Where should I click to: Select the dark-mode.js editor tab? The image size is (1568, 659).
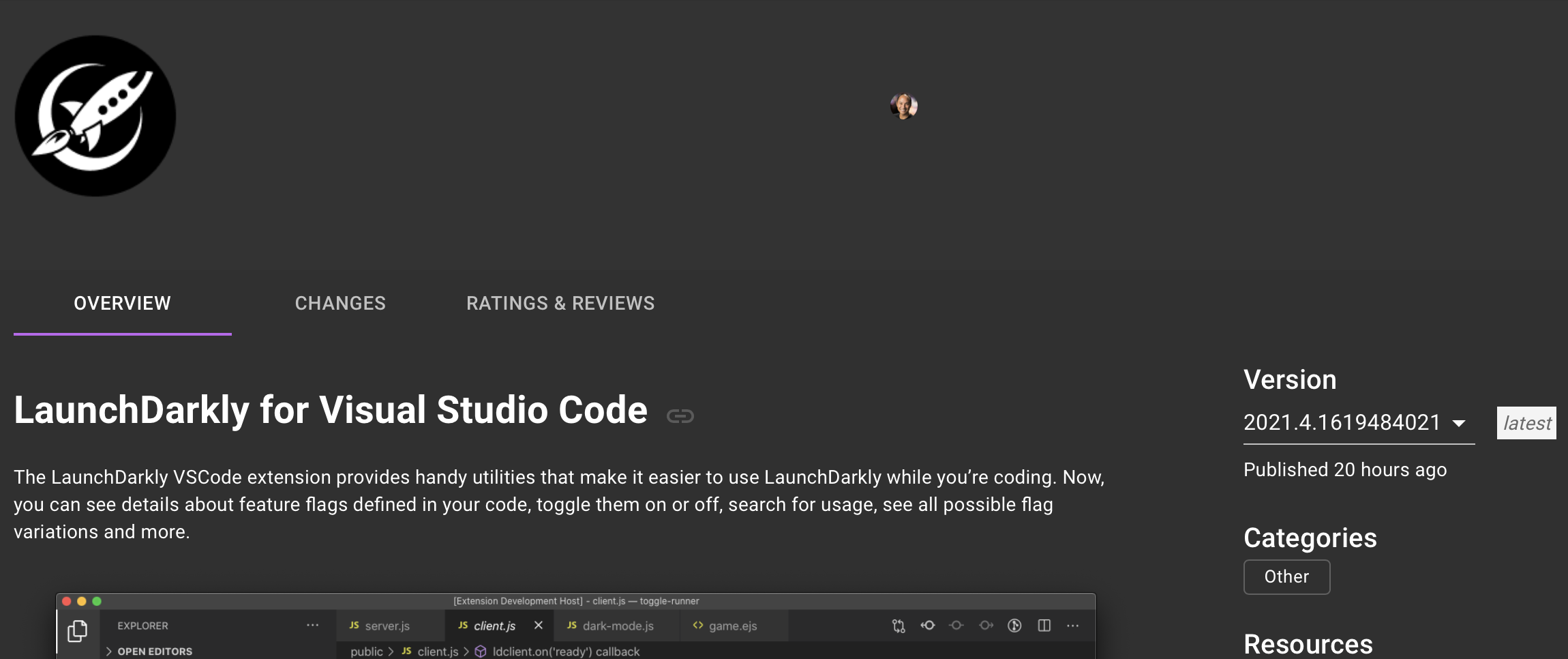pyautogui.click(x=617, y=626)
